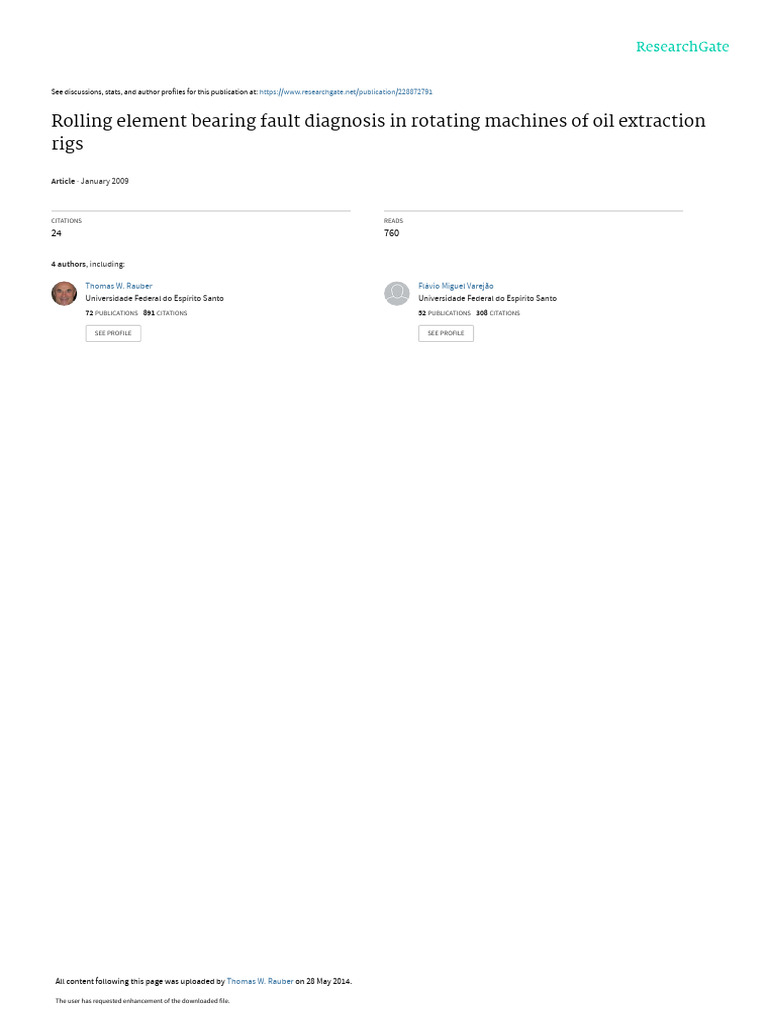Click 72 publications stat under Rauber
Screen dimensions: 768x1024
(112, 313)
